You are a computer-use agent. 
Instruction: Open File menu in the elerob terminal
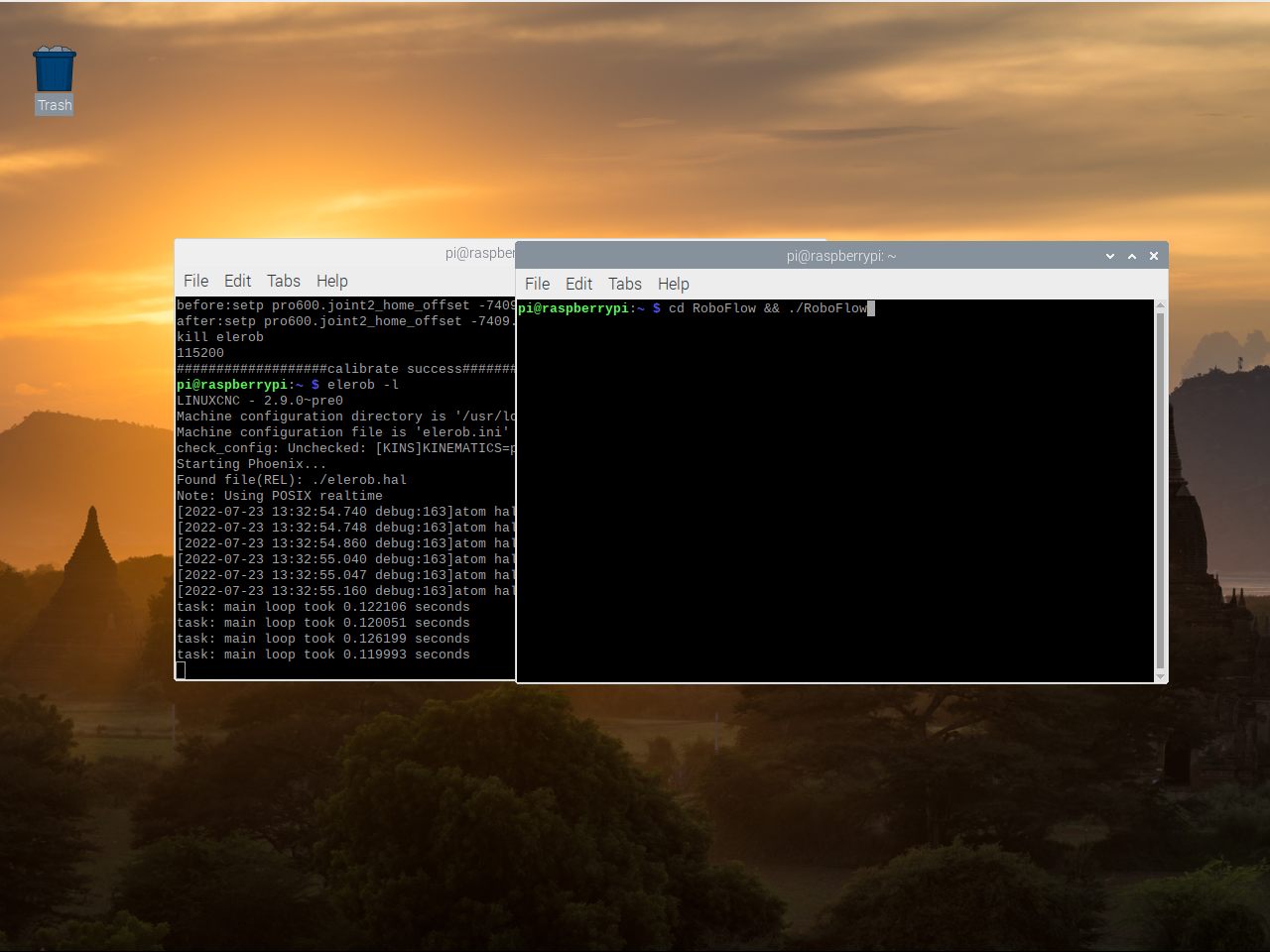(195, 281)
